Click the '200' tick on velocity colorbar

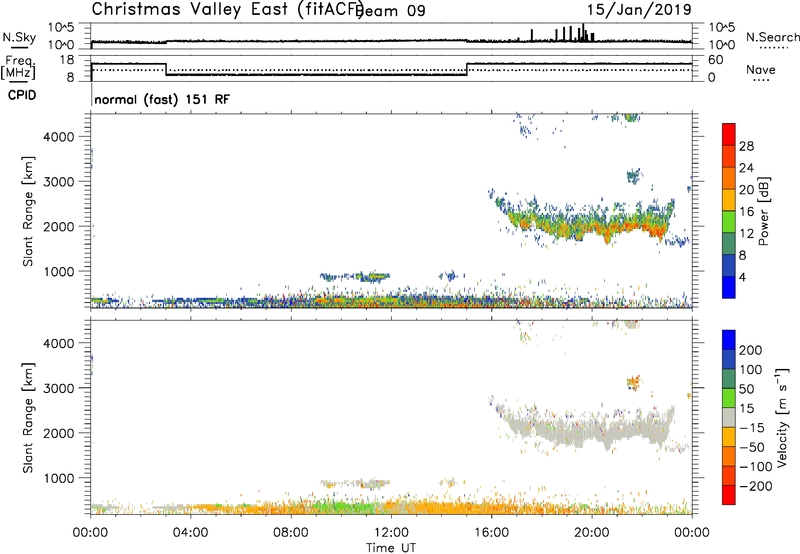tap(751, 350)
